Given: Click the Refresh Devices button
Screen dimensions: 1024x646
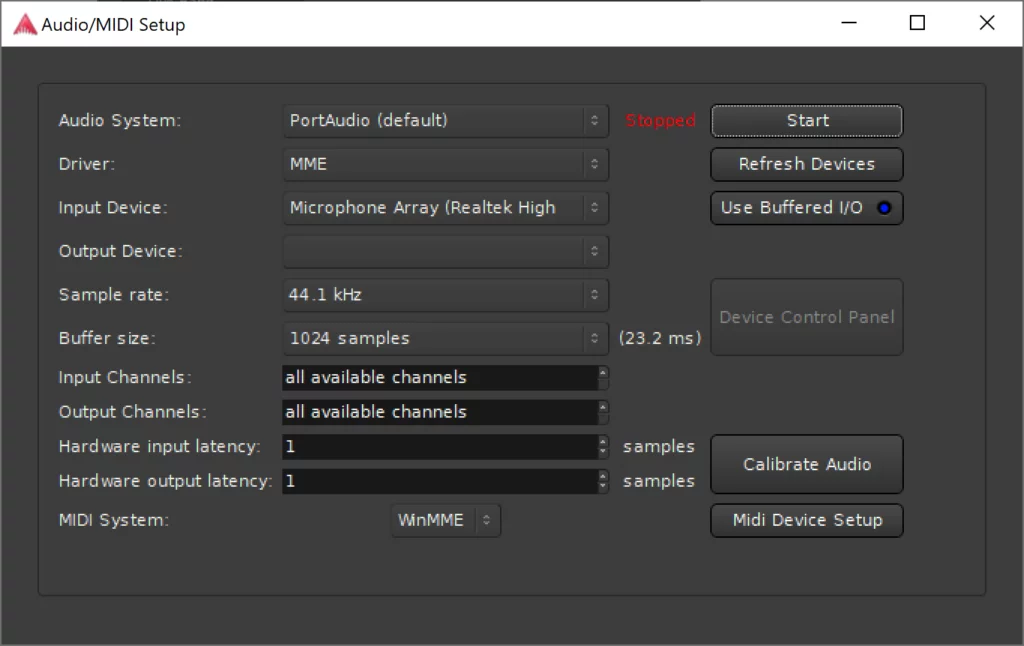Looking at the screenshot, I should (807, 164).
